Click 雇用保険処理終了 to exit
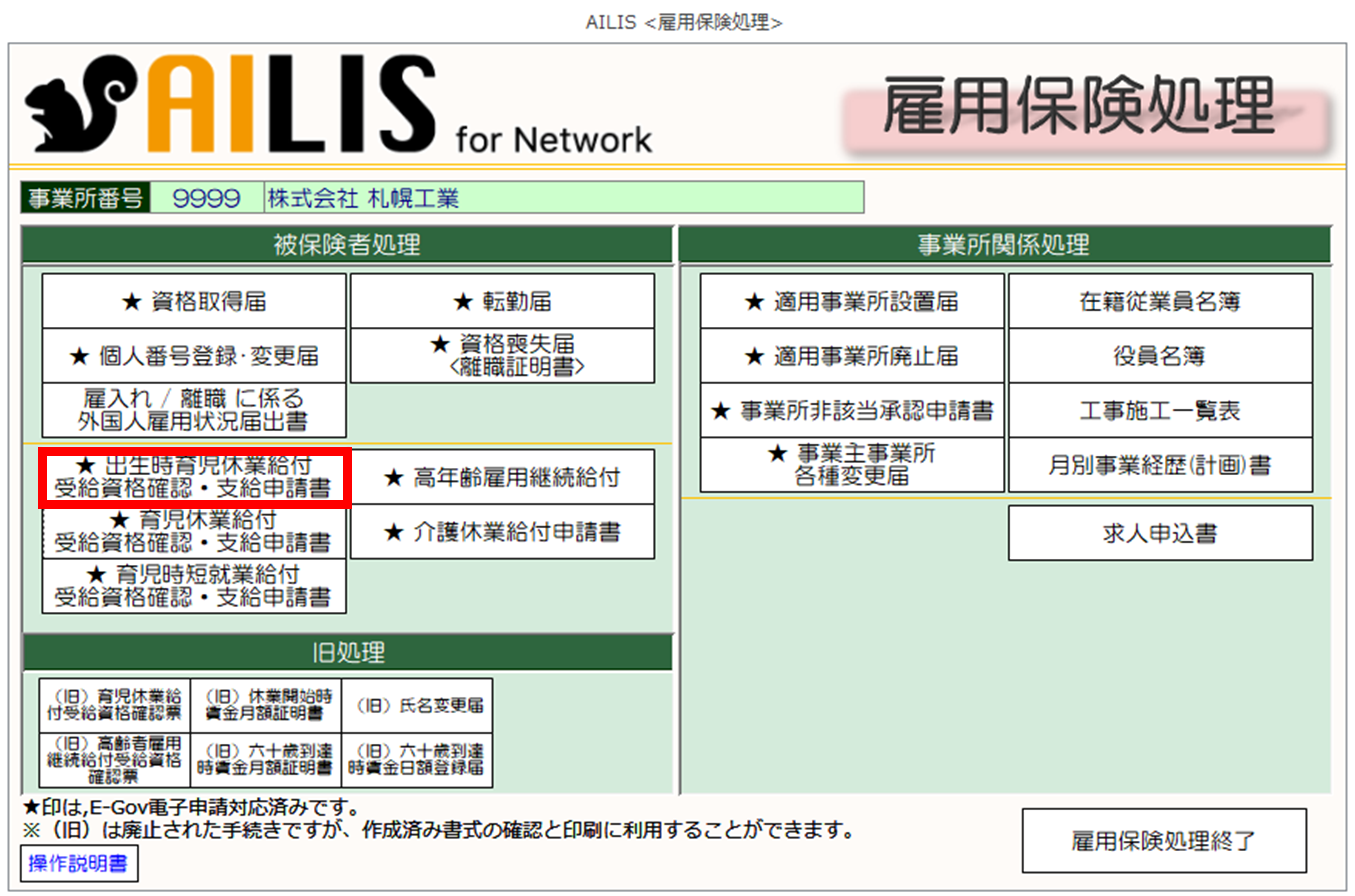1355x896 pixels. point(1164,841)
